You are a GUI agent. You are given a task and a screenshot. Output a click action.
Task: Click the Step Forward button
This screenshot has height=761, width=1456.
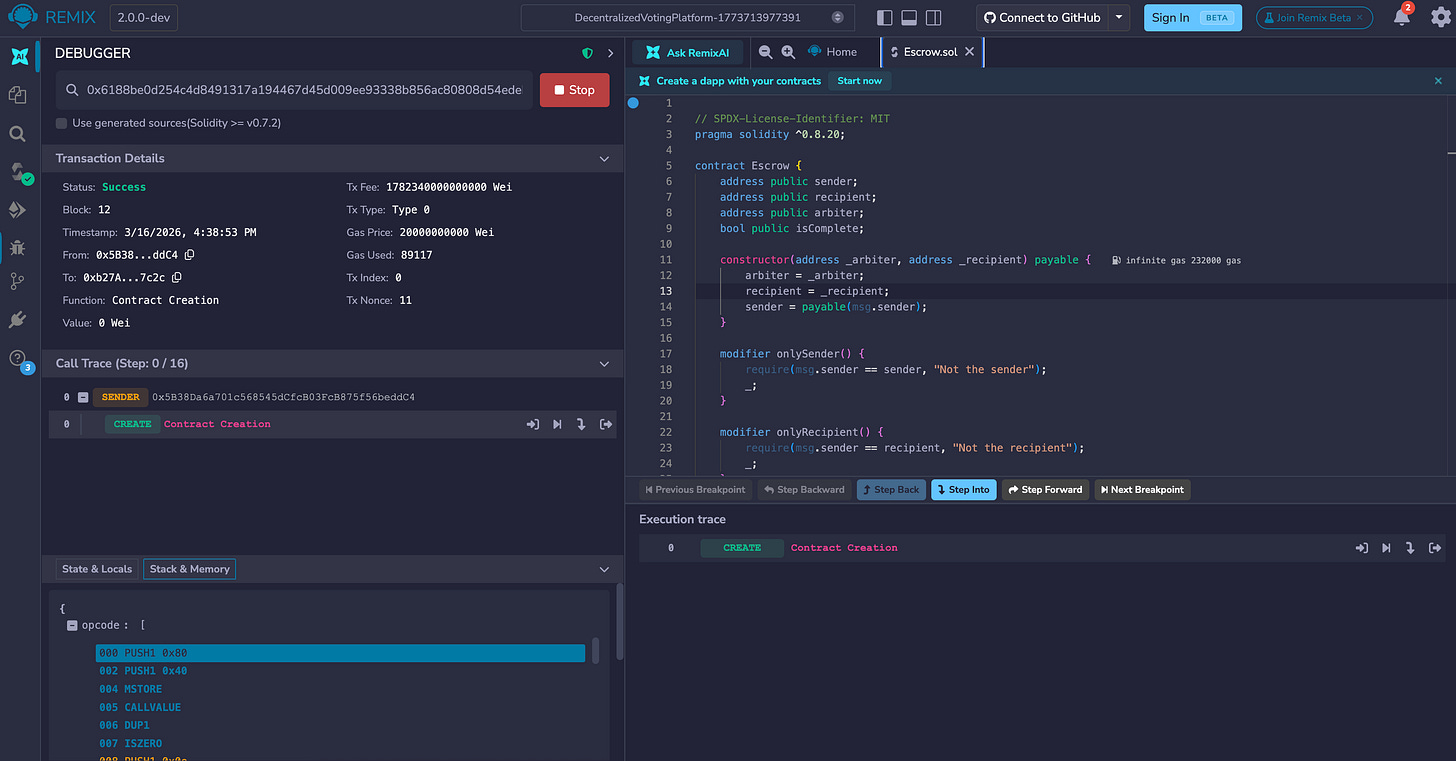pos(1045,490)
